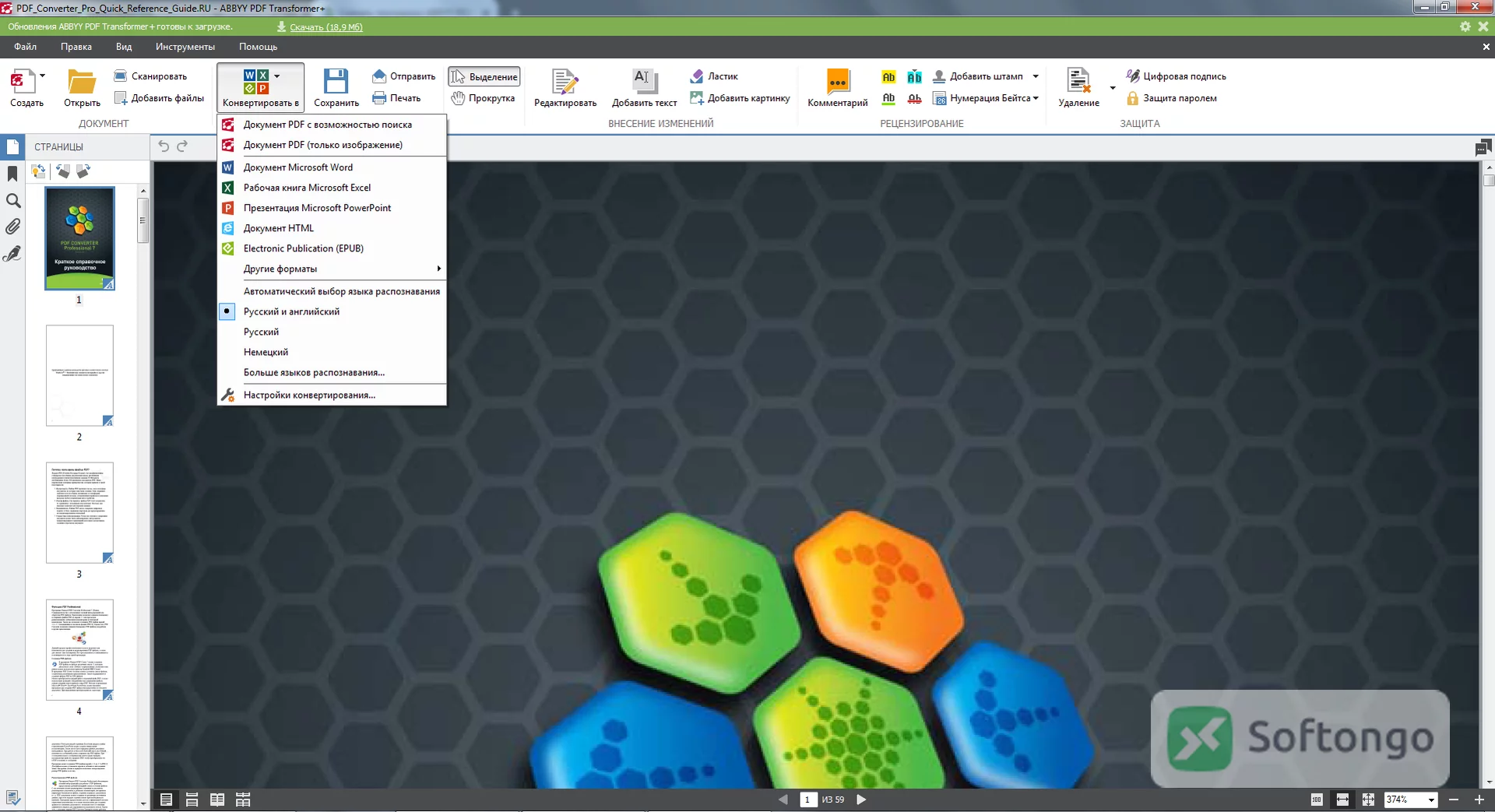Open Add stamp dropdown arrow
This screenshot has width=1495, height=812.
1036,76
